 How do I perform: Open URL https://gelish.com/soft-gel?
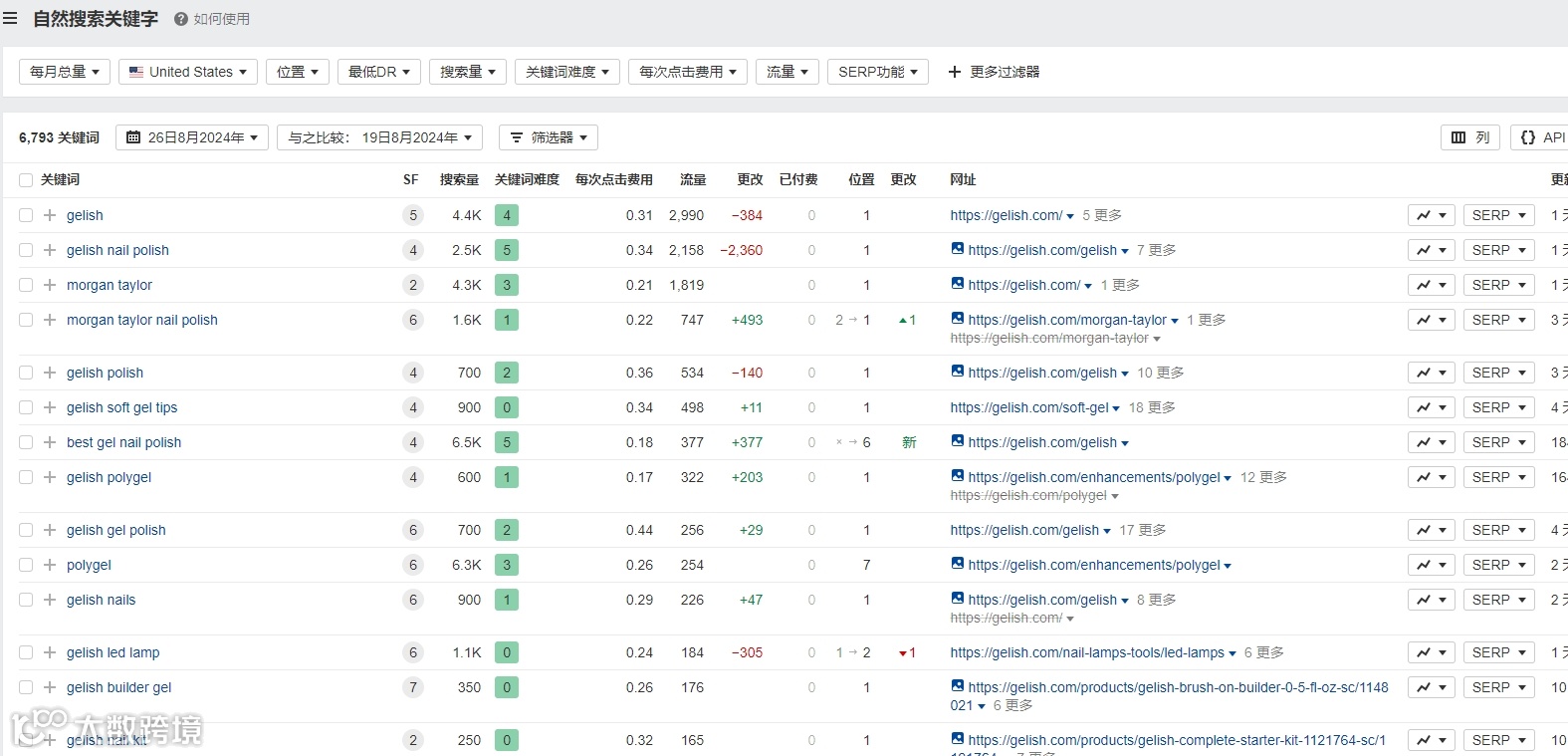tap(1029, 407)
